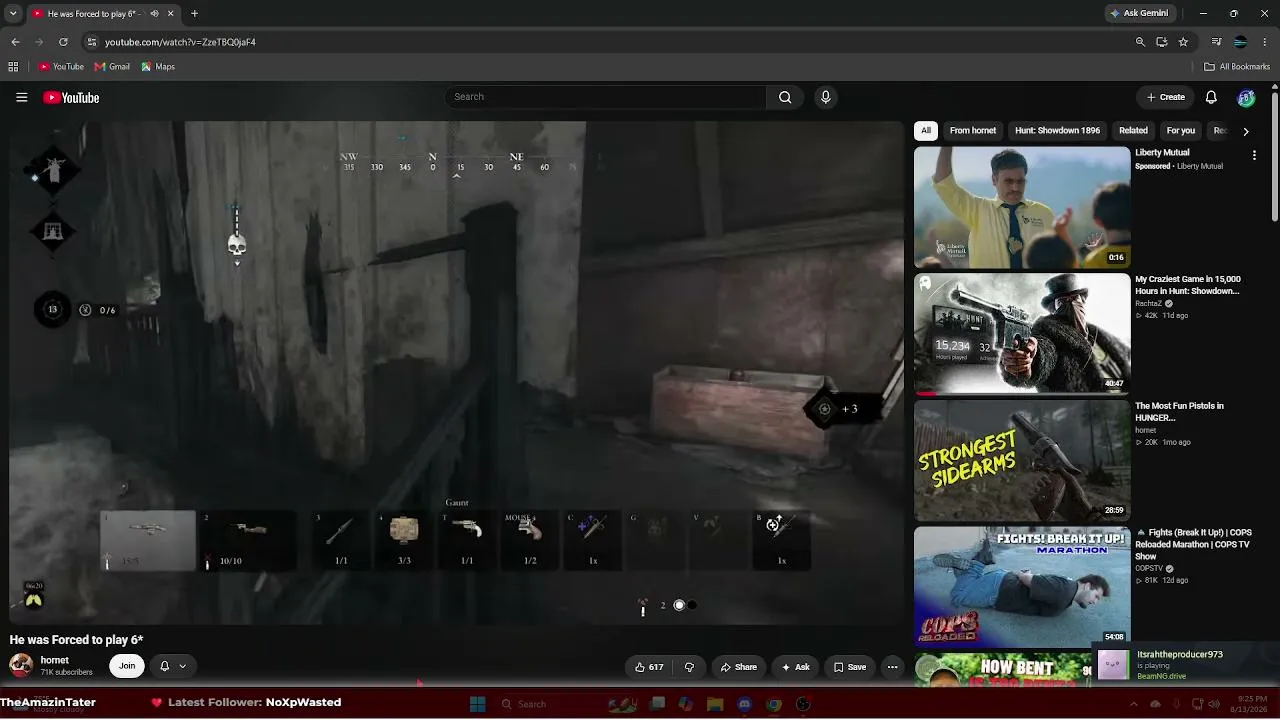
Task: Save the video to a playlist
Action: pos(850,667)
